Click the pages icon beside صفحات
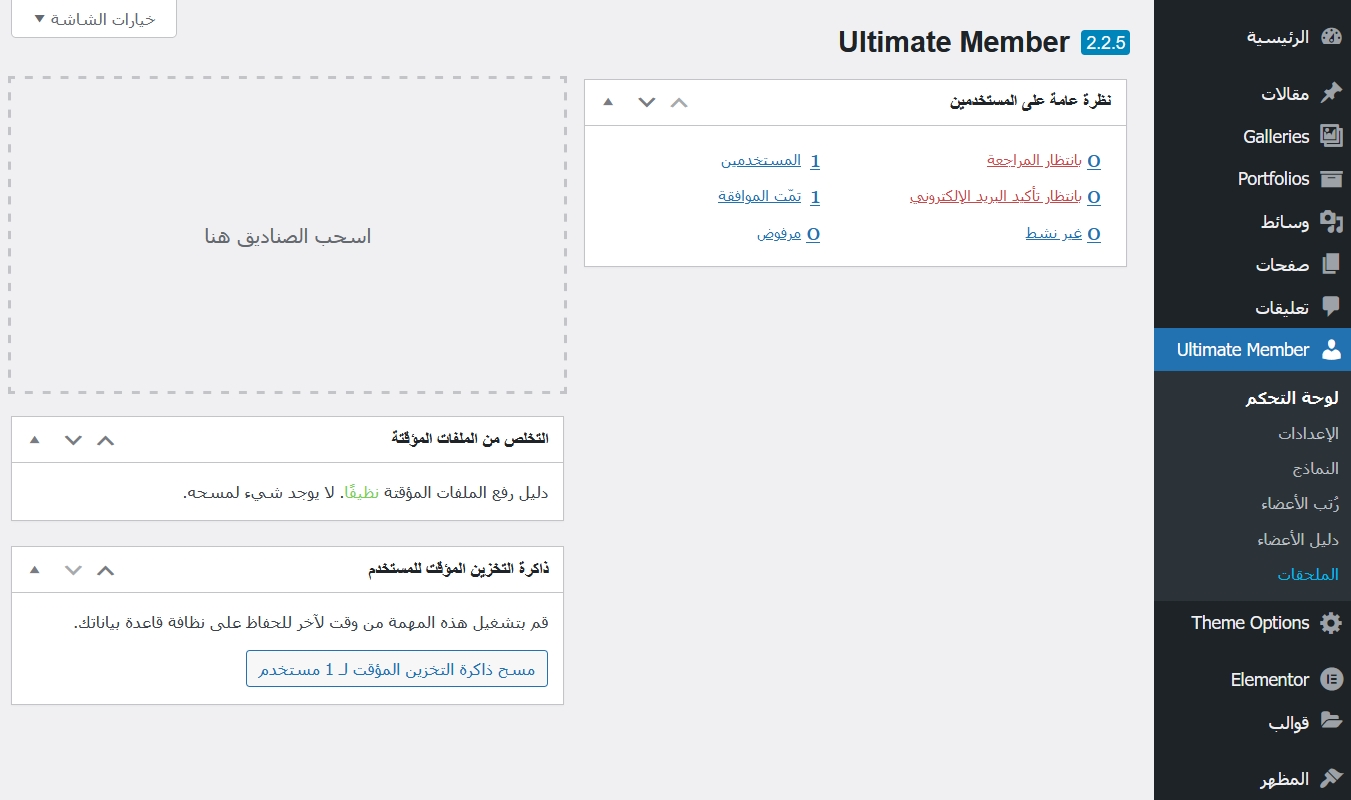The image size is (1351, 800). click(1330, 264)
